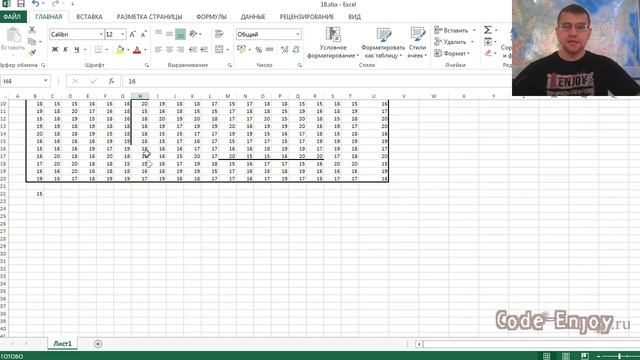
Task: Apply accounting number format
Action: [x=242, y=49]
